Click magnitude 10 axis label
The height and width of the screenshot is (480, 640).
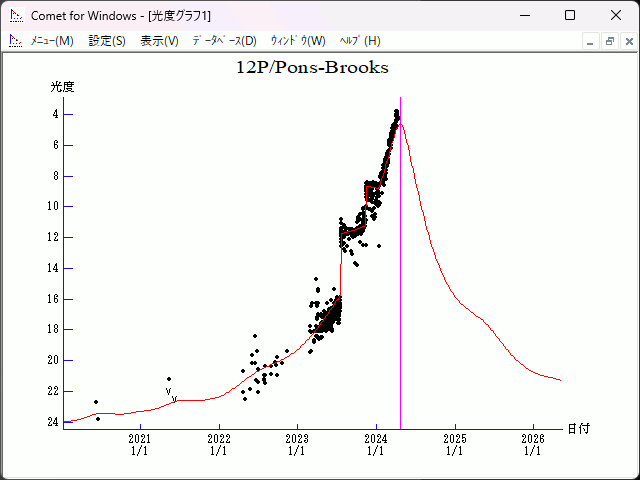tap(53, 206)
